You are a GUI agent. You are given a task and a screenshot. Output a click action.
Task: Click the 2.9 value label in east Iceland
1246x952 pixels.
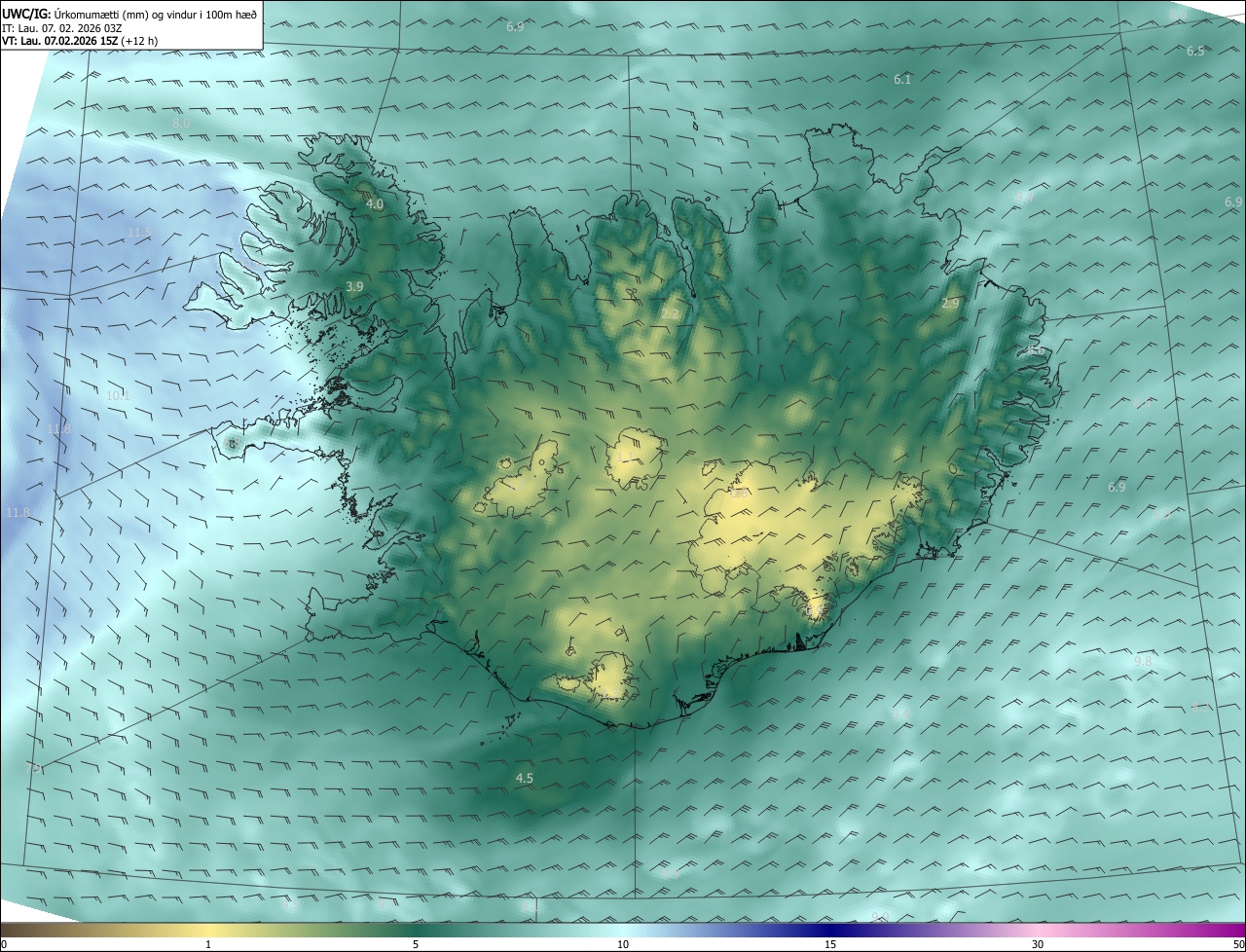coord(950,304)
